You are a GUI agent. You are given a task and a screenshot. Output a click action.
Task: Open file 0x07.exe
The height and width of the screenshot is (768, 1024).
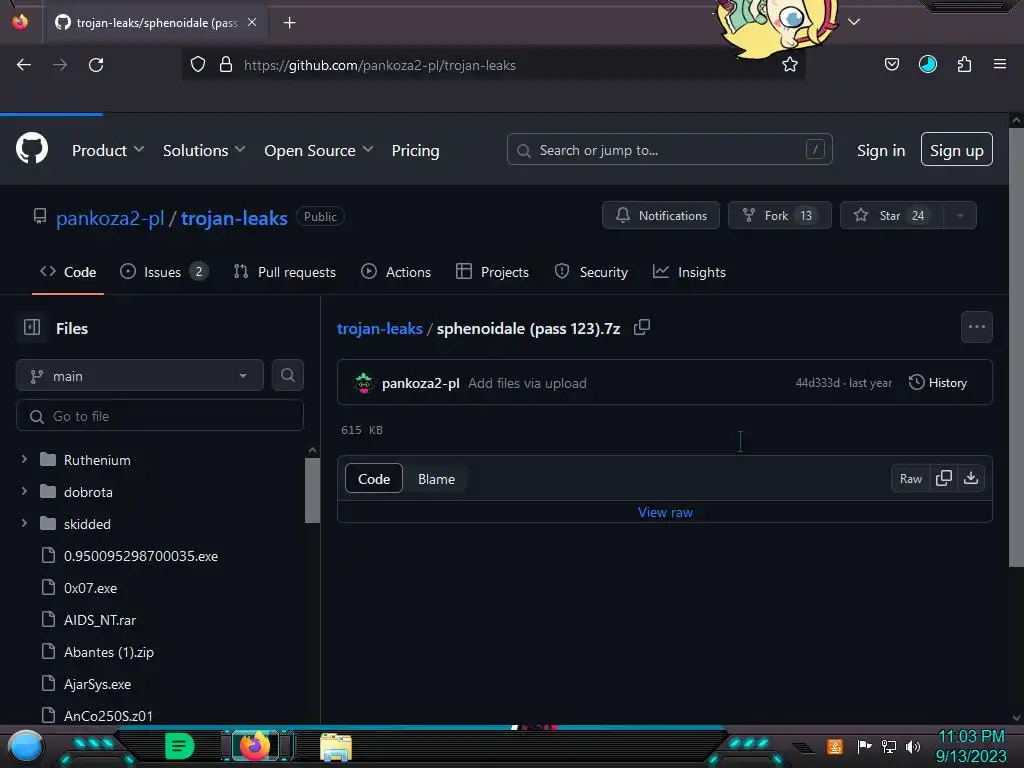coord(90,588)
